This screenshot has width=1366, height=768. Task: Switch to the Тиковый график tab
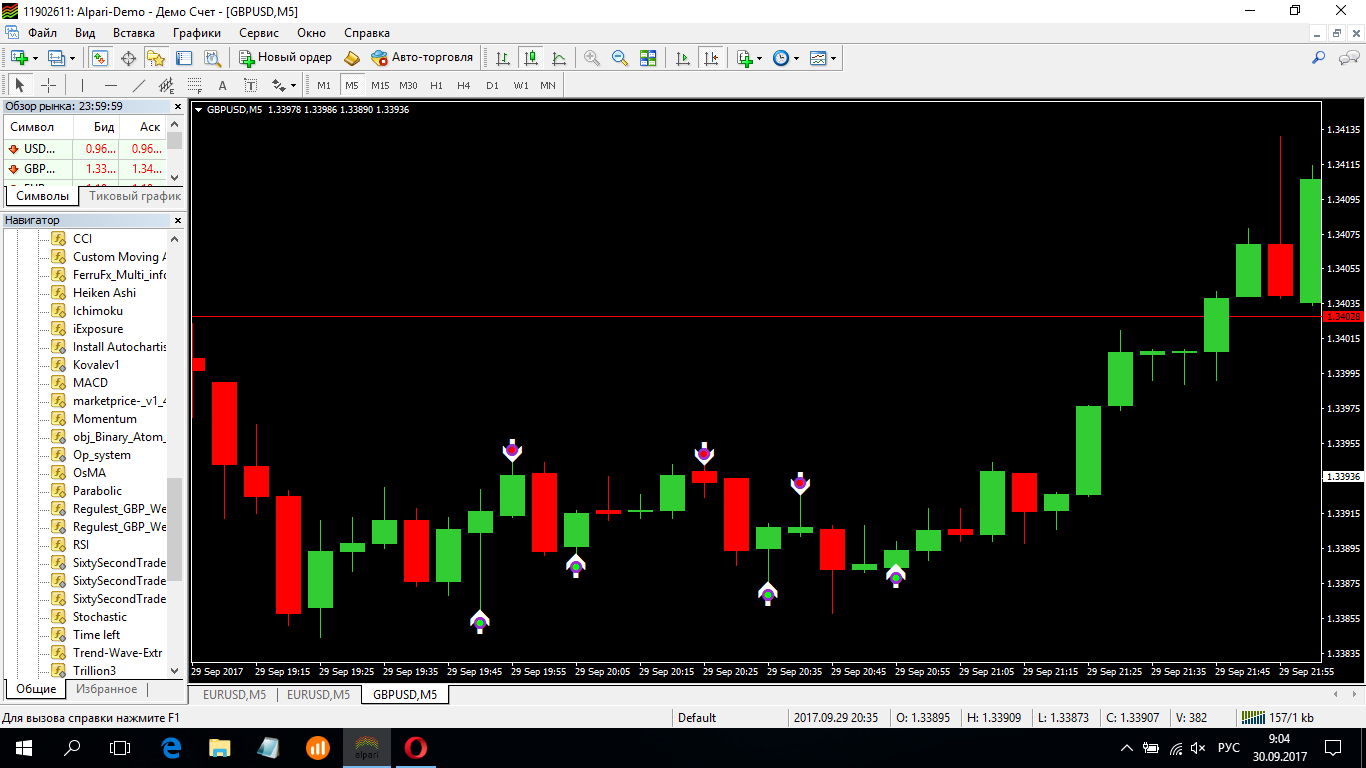point(134,196)
